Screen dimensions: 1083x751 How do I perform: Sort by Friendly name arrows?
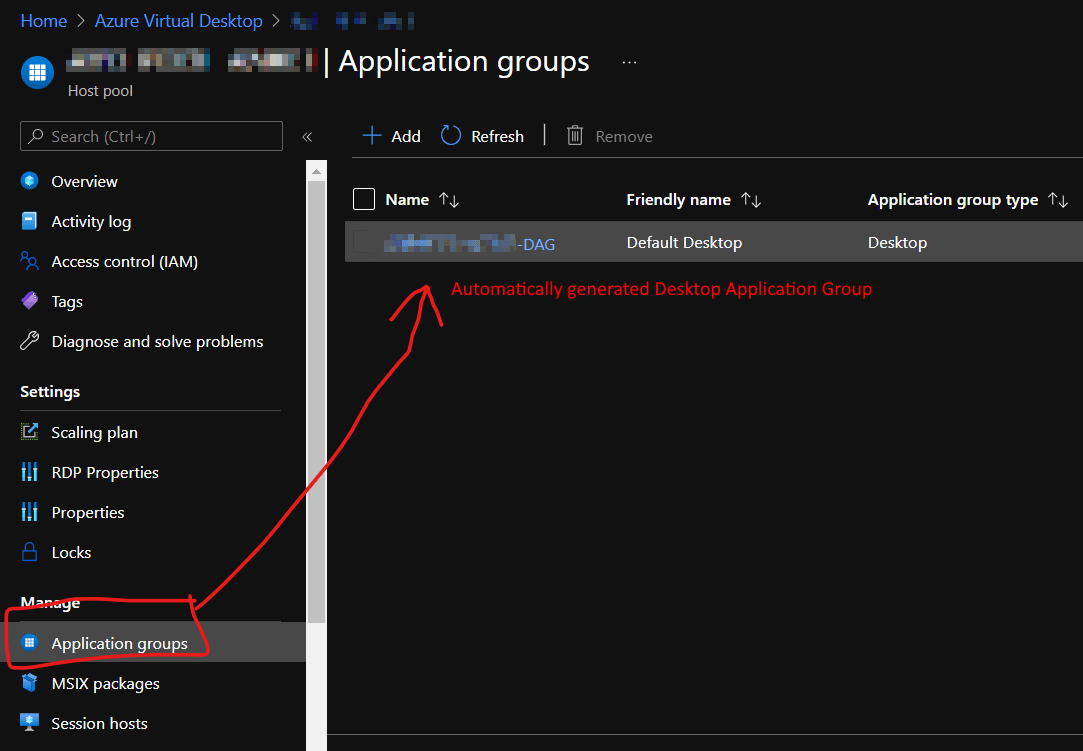point(751,200)
